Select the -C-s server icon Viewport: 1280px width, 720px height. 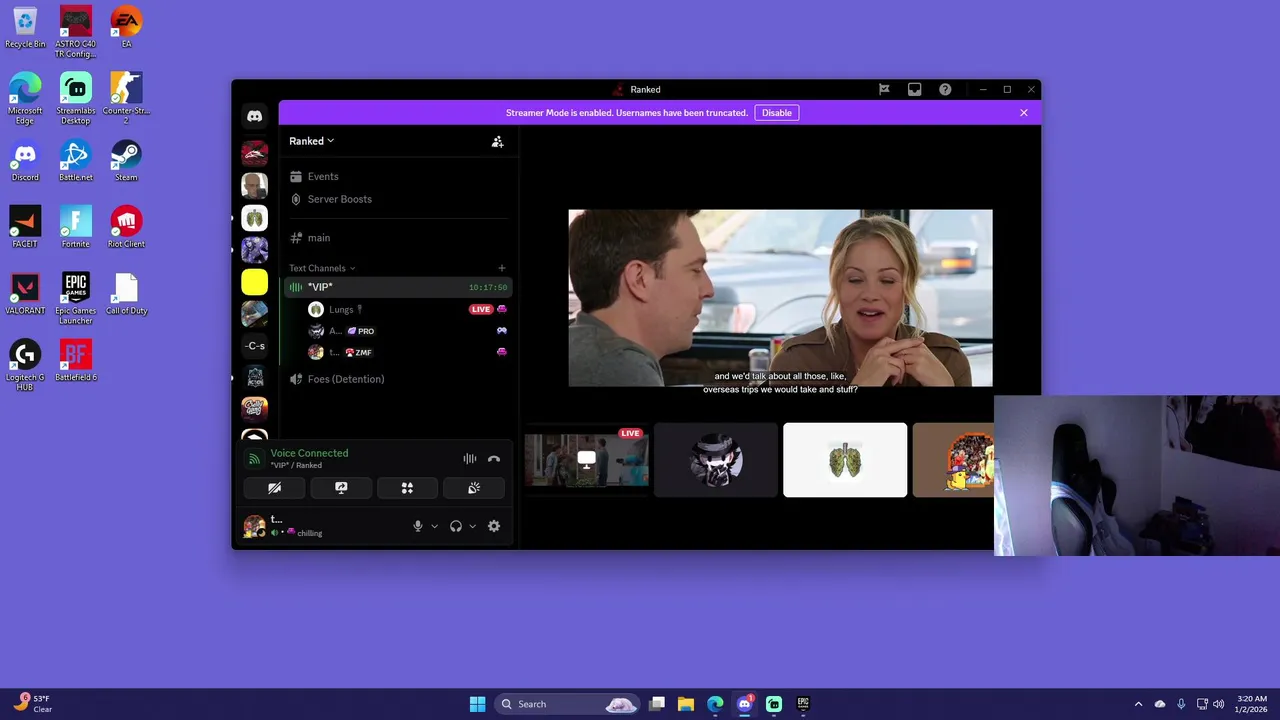click(x=255, y=346)
